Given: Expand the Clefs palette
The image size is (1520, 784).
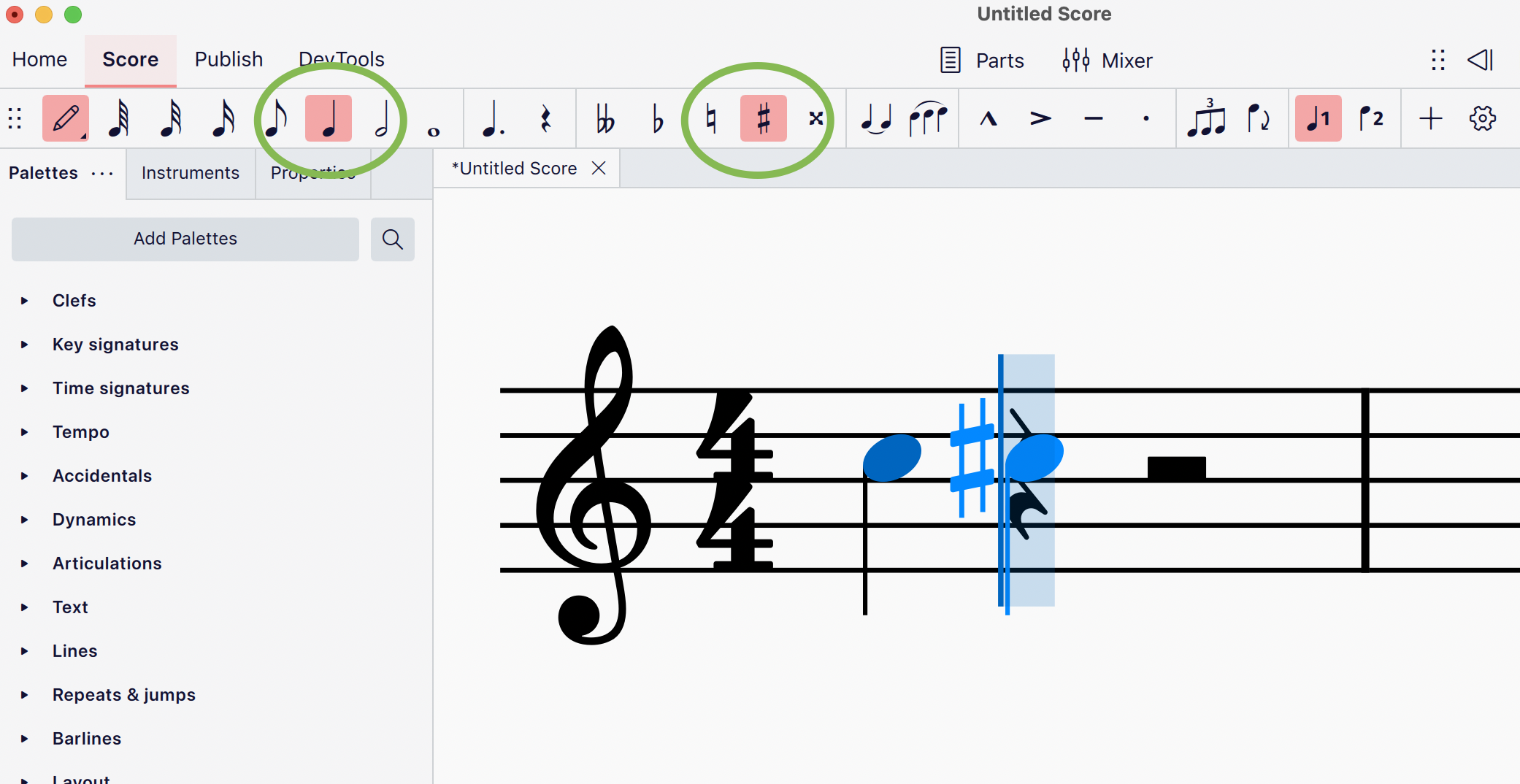Looking at the screenshot, I should click(x=74, y=300).
